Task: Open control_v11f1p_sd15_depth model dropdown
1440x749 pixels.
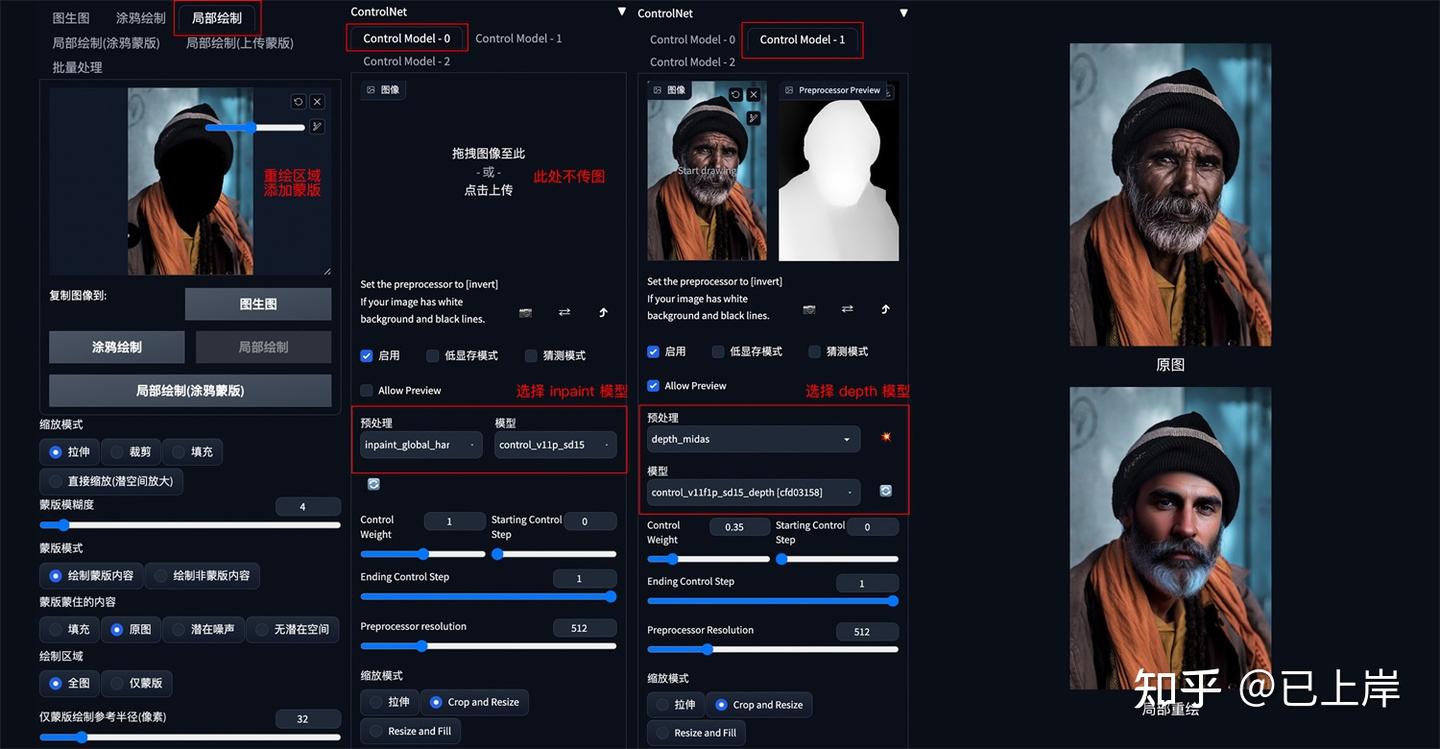Action: pos(753,492)
